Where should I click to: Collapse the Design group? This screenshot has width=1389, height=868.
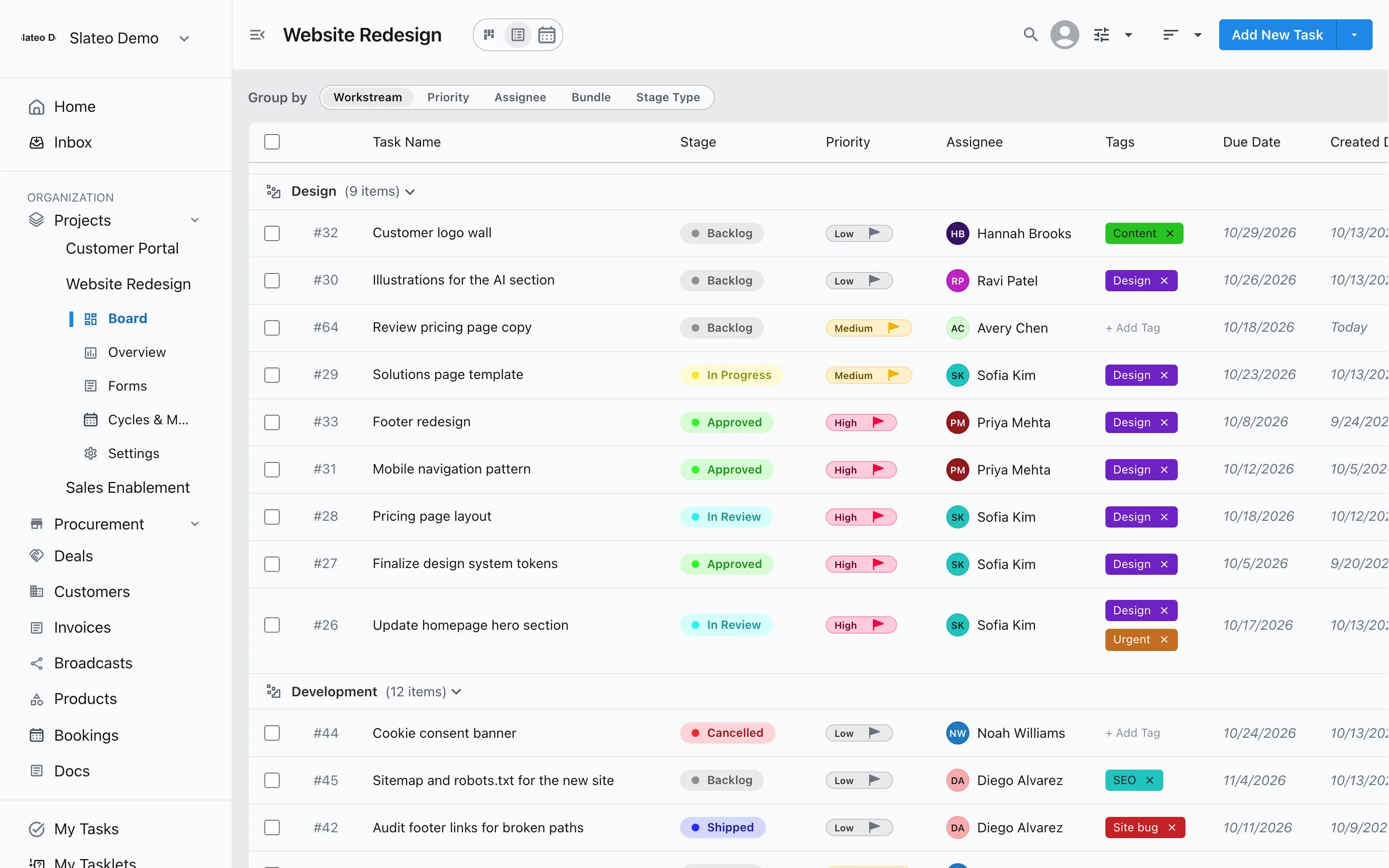tap(410, 192)
